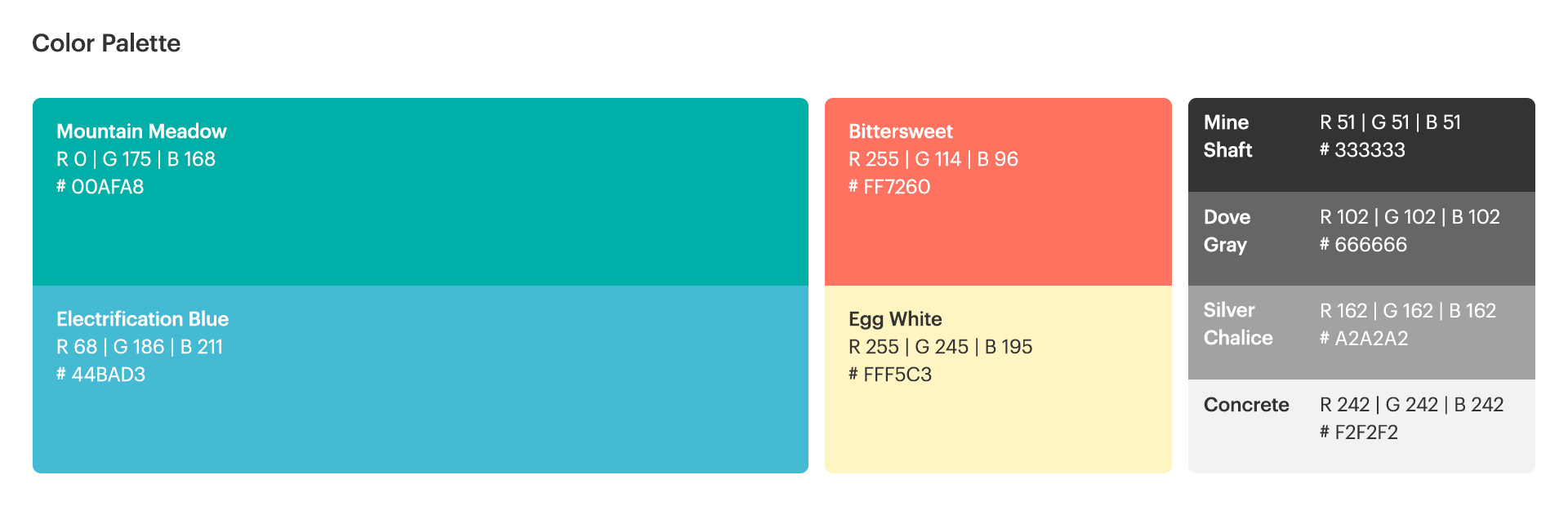The width and height of the screenshot is (1568, 506).
Task: Select the 666666 hex code text
Action: [1364, 245]
